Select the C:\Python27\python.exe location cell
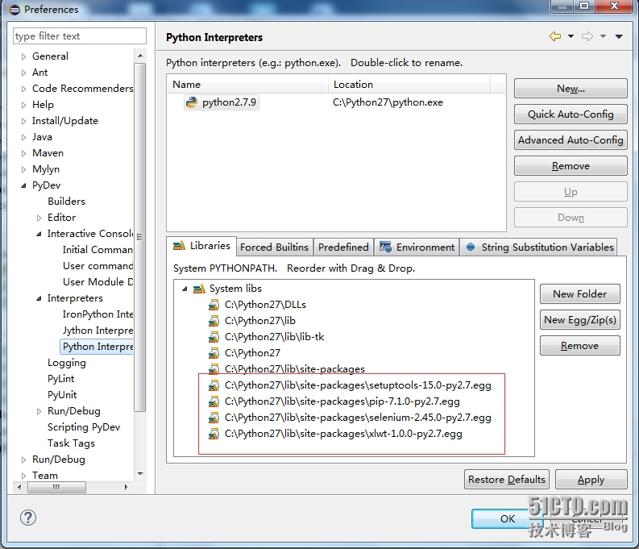Image resolution: width=639 pixels, height=549 pixels. [388, 103]
